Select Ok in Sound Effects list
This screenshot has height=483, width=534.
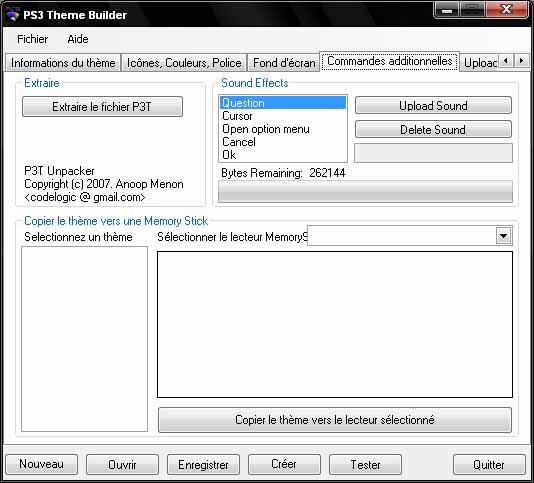click(283, 155)
